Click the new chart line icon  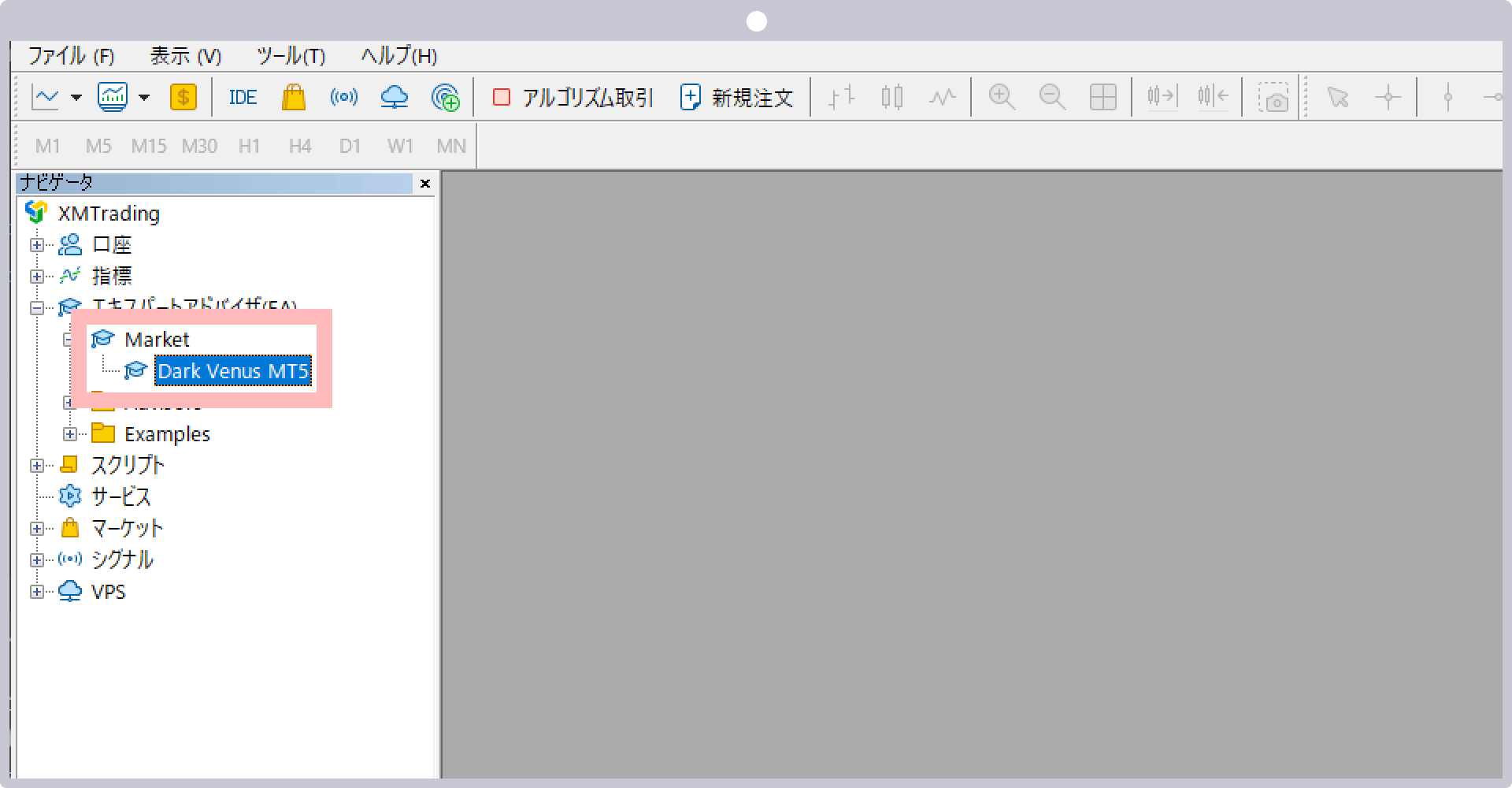(x=46, y=98)
